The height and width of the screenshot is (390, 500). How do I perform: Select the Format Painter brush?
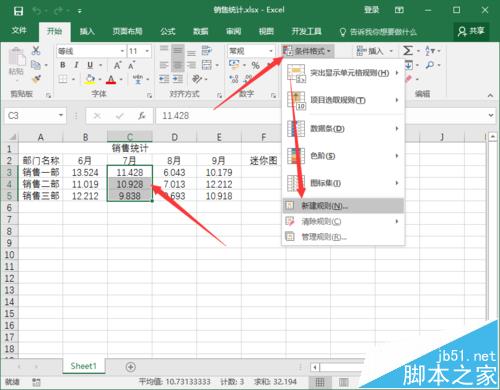[36, 79]
